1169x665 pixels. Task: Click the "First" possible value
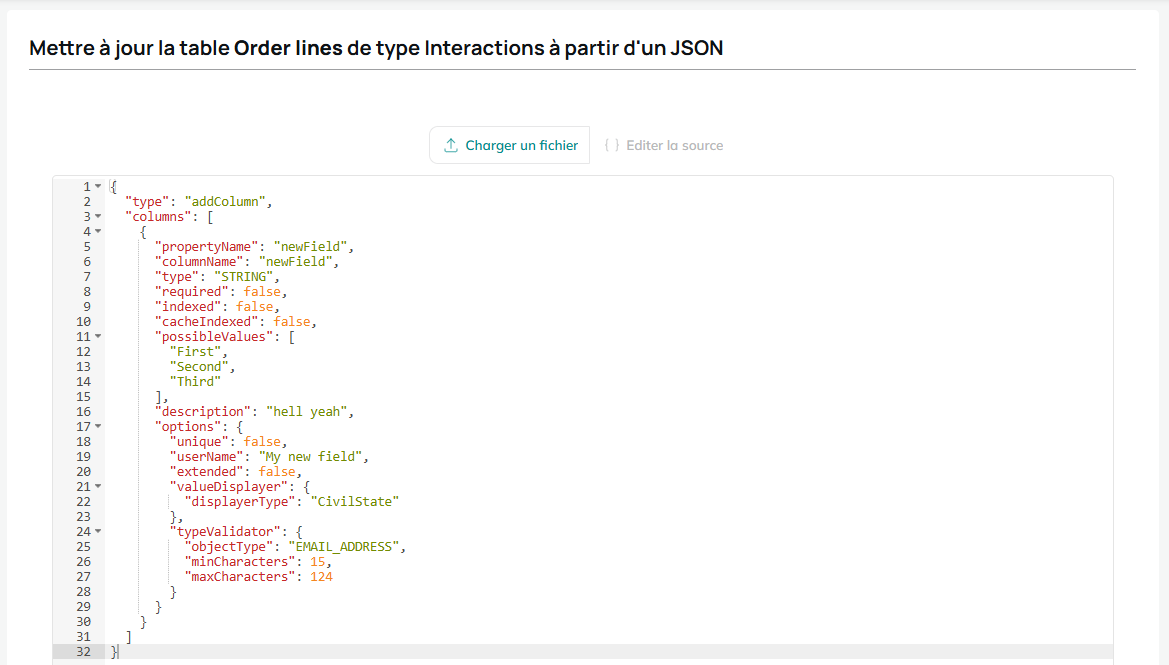pyautogui.click(x=195, y=352)
